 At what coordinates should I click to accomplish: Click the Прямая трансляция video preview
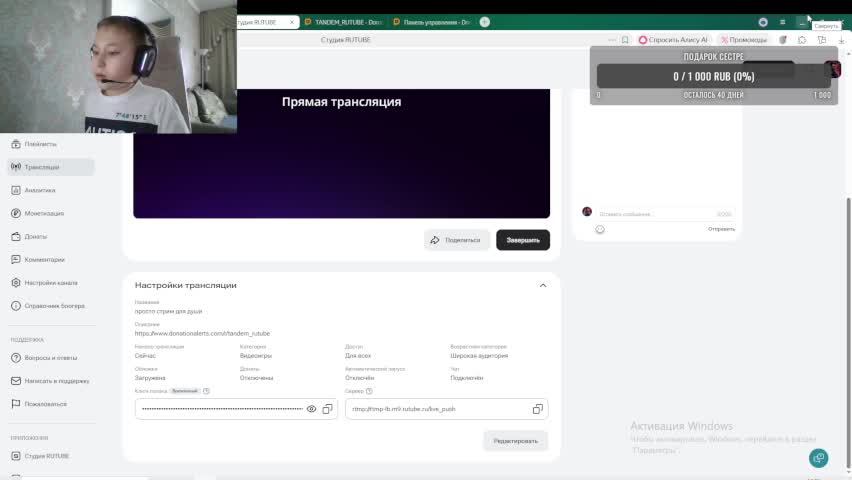(x=341, y=153)
